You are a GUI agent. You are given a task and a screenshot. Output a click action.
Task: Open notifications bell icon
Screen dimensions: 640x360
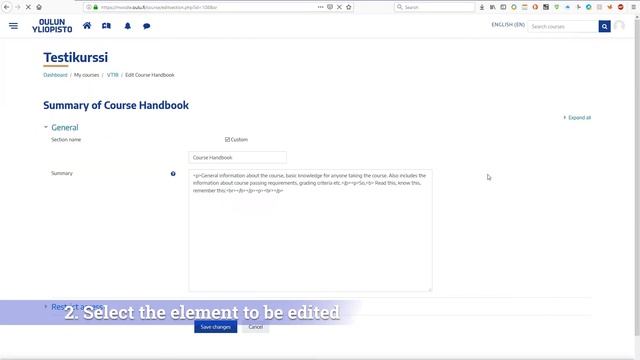pos(128,26)
